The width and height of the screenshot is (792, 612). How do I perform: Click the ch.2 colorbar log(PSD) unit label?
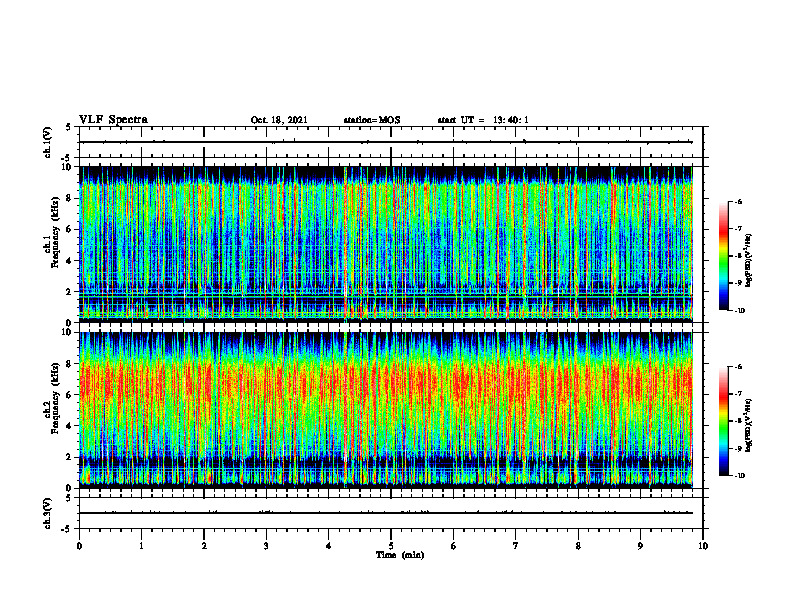tap(749, 425)
